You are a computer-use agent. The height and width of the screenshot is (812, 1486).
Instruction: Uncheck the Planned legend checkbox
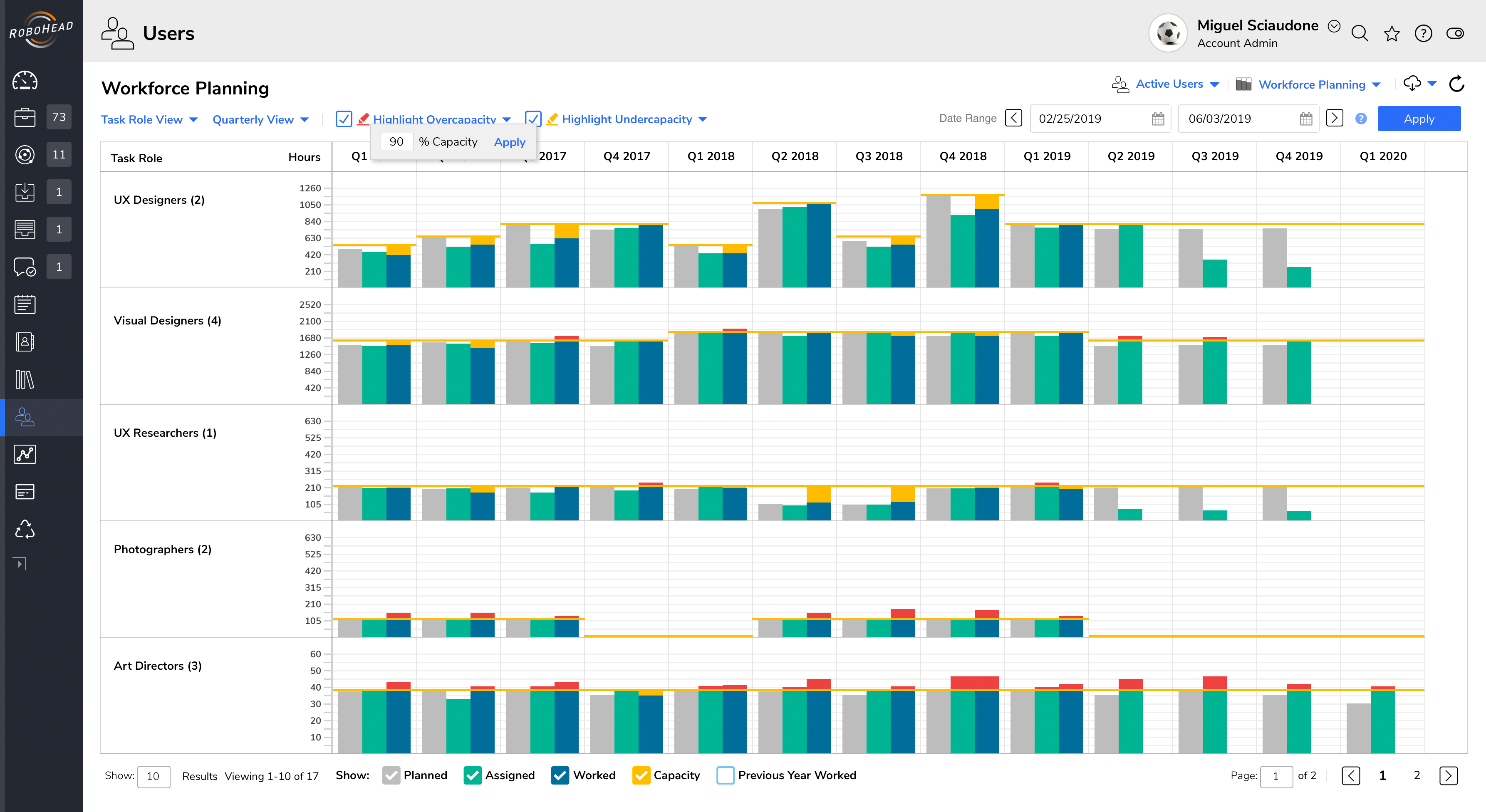click(391, 776)
